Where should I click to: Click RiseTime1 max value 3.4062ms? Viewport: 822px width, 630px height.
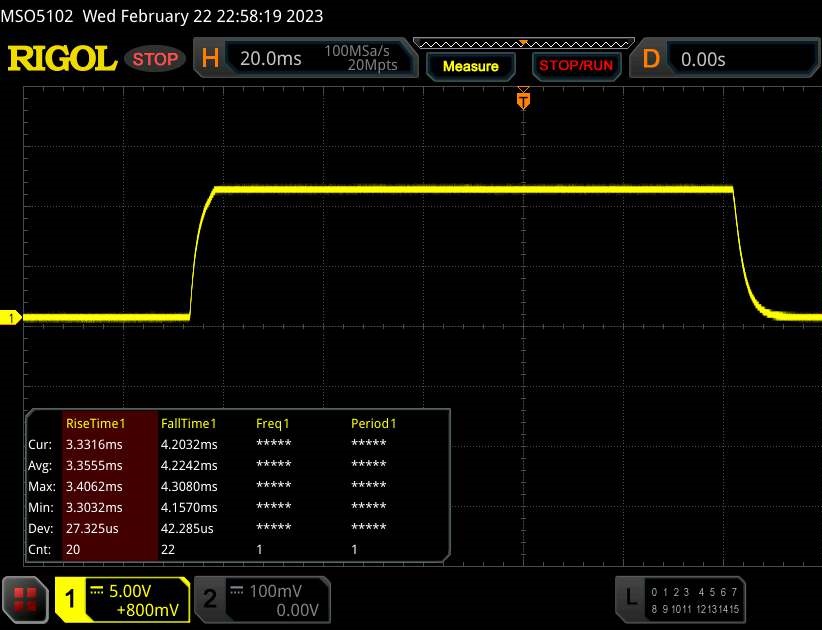coord(94,486)
